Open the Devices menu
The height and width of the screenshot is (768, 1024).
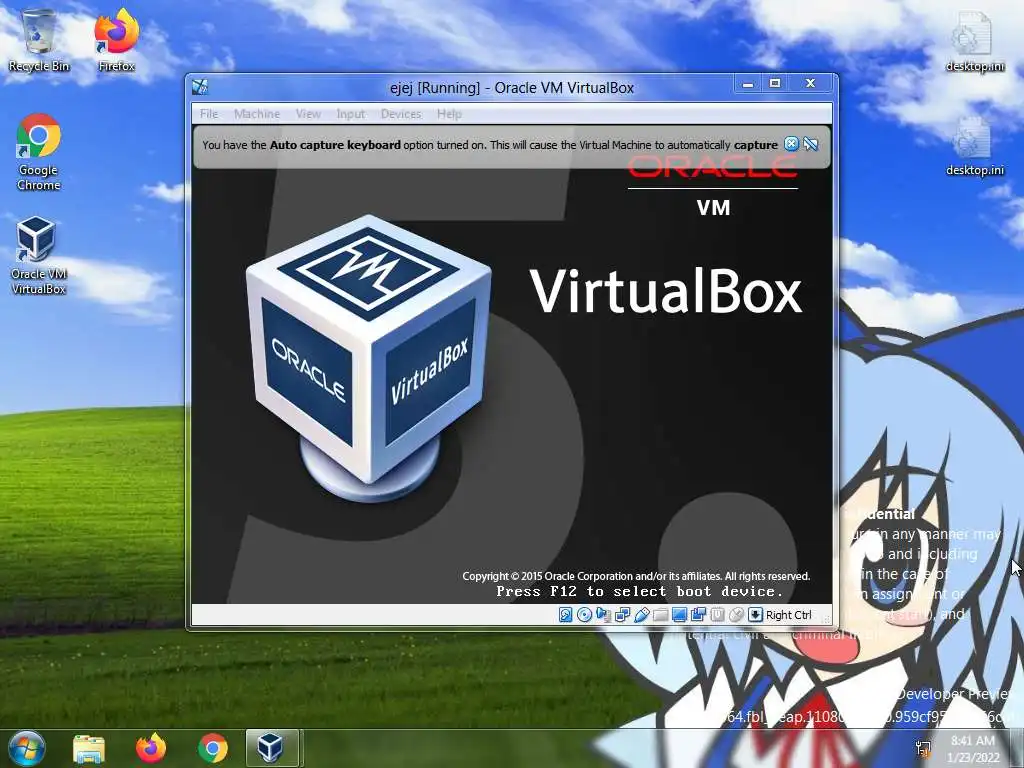pyautogui.click(x=401, y=114)
